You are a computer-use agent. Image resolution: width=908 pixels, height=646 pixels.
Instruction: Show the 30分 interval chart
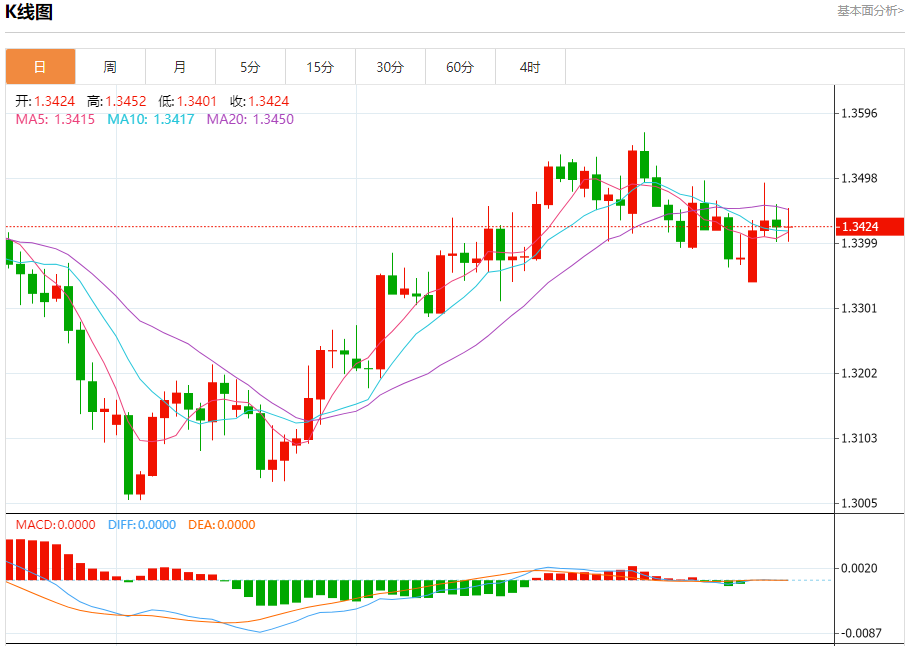(390, 67)
